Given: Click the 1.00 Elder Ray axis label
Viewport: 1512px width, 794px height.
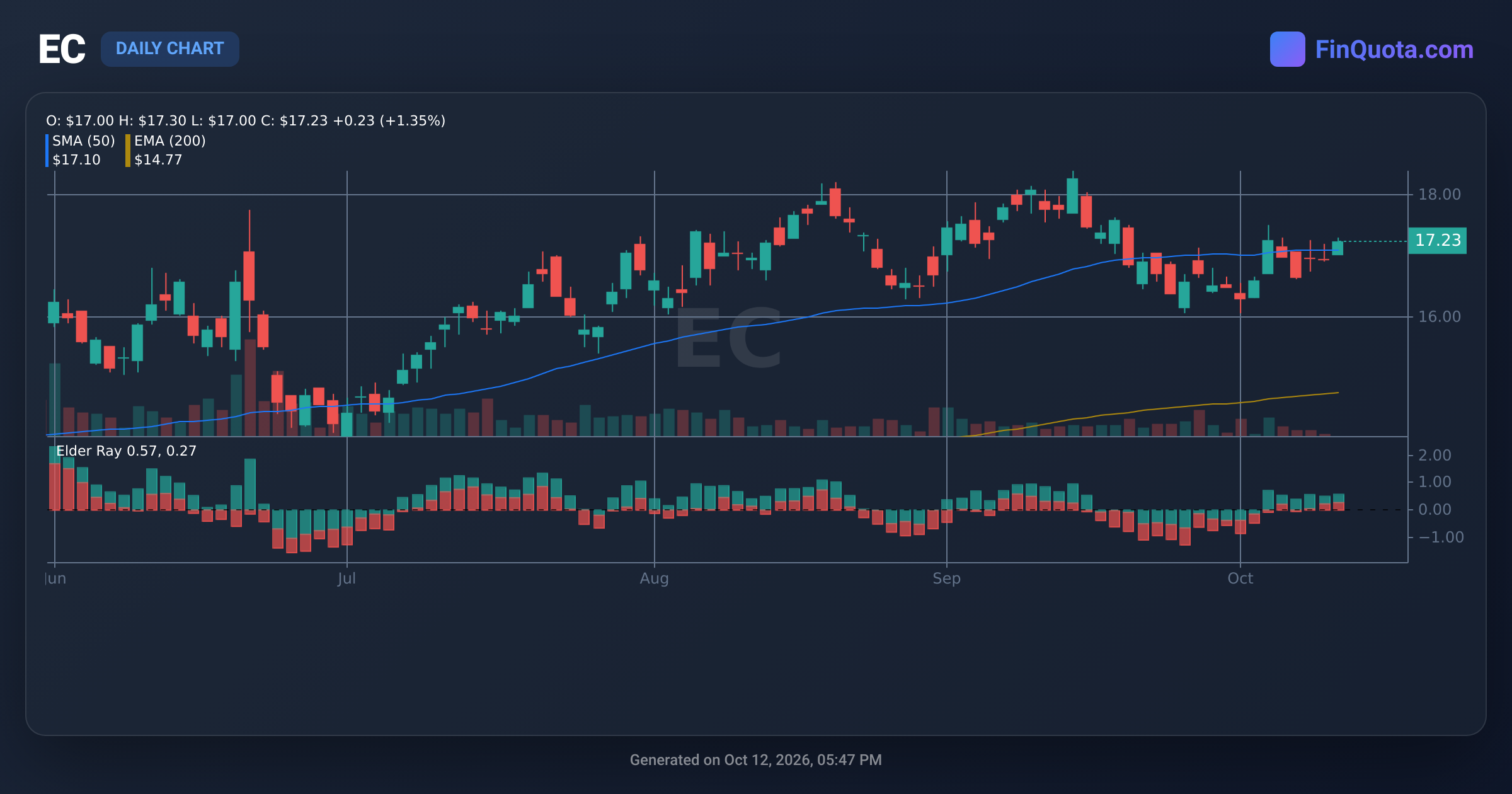Looking at the screenshot, I should pyautogui.click(x=1435, y=481).
